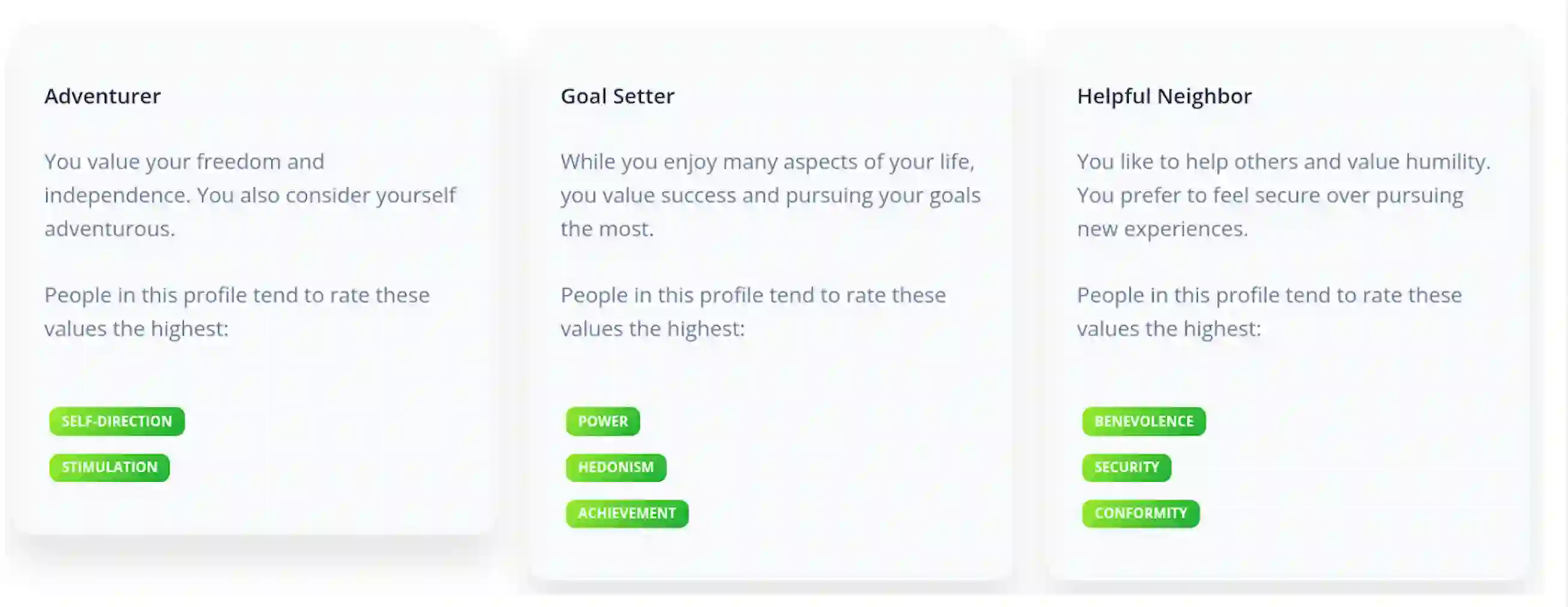The image size is (1568, 607).
Task: Click the Helpful Neighbor heading
Action: pos(1164,96)
